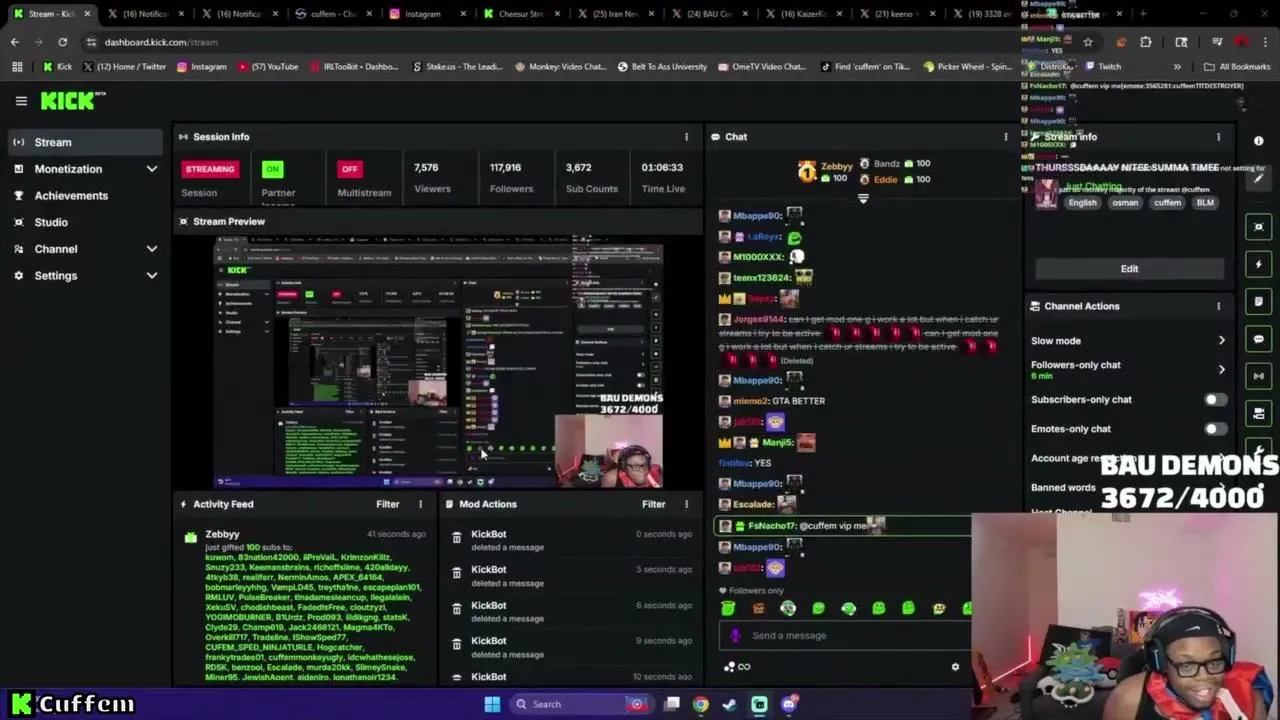Click the Edit stream info button
Viewport: 1280px width, 720px height.
click(x=1129, y=268)
